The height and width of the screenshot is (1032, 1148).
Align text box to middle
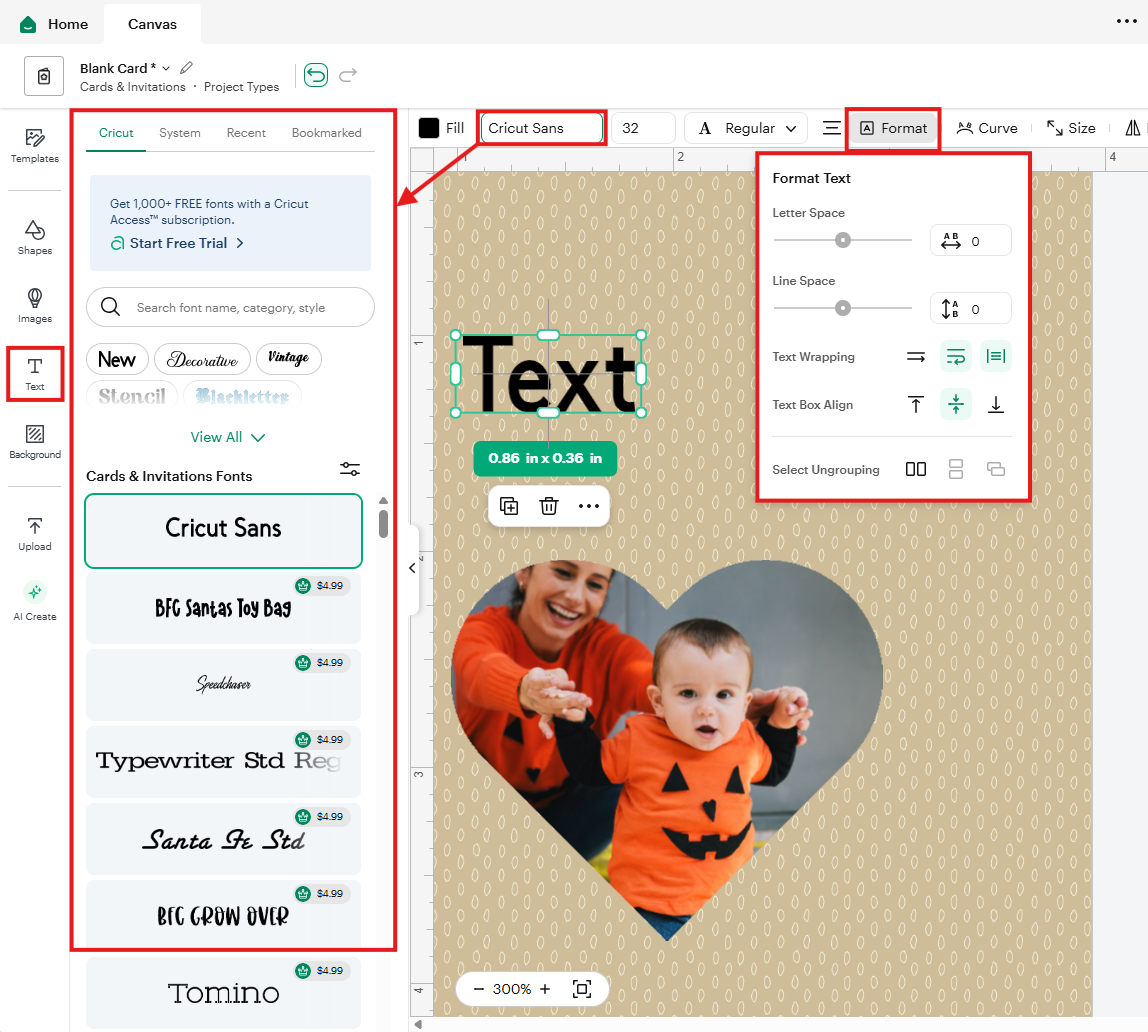point(955,404)
